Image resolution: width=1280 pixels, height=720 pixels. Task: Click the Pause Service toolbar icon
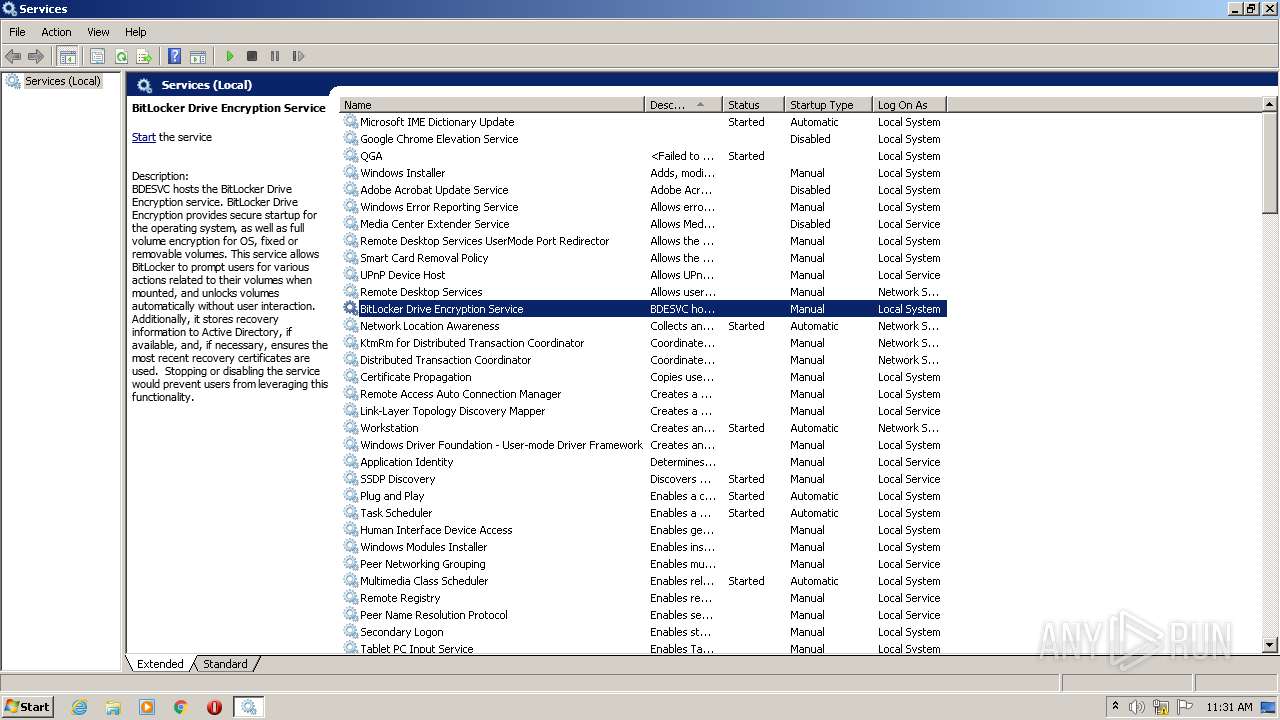click(x=275, y=56)
